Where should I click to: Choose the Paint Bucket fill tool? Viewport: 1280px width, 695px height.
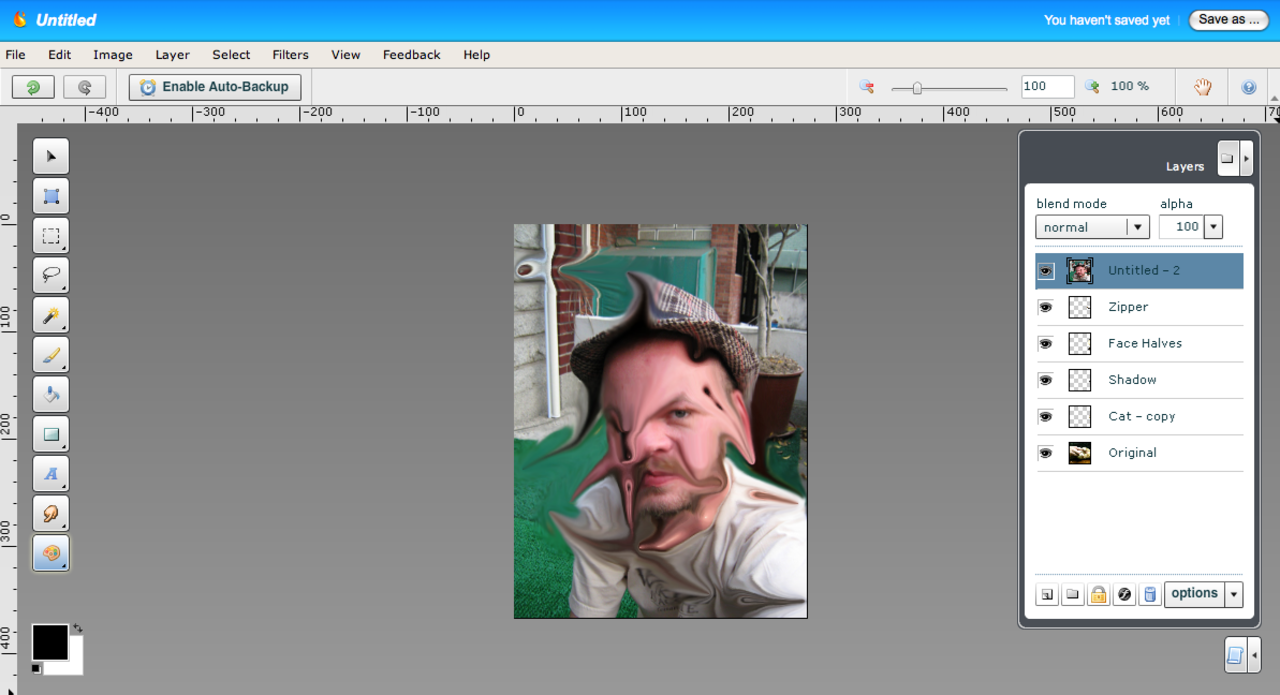[x=51, y=394]
